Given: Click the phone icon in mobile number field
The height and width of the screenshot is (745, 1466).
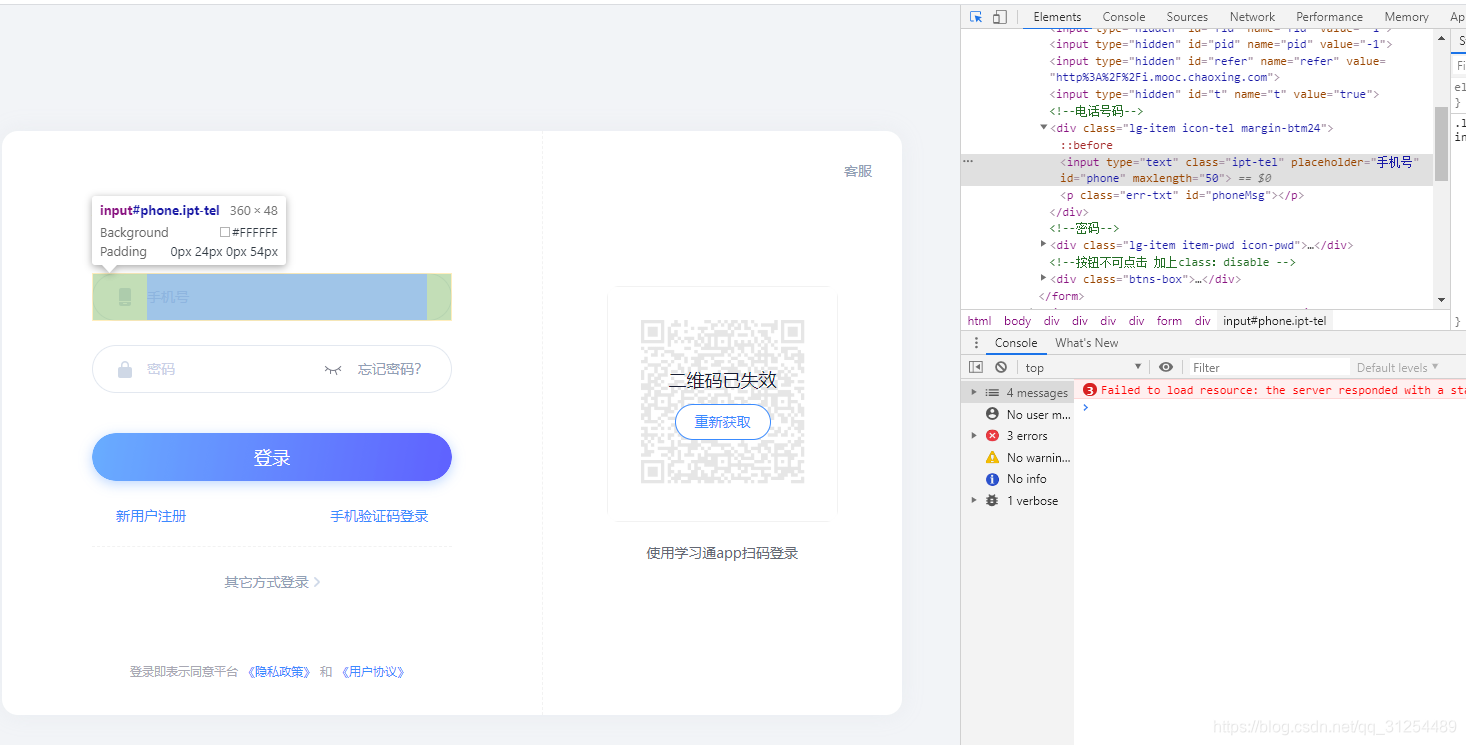Looking at the screenshot, I should pos(125,297).
